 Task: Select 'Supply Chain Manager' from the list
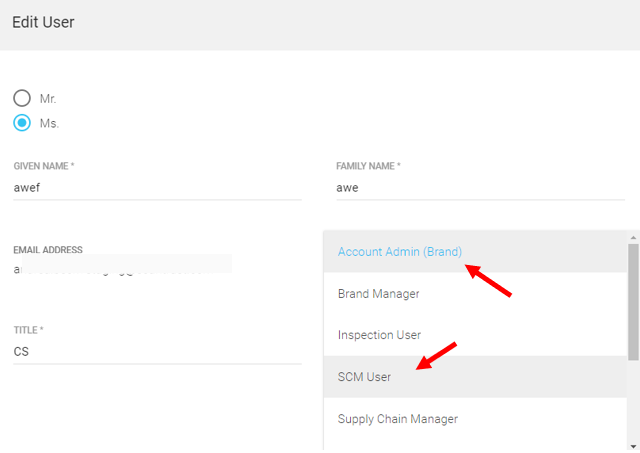397,419
